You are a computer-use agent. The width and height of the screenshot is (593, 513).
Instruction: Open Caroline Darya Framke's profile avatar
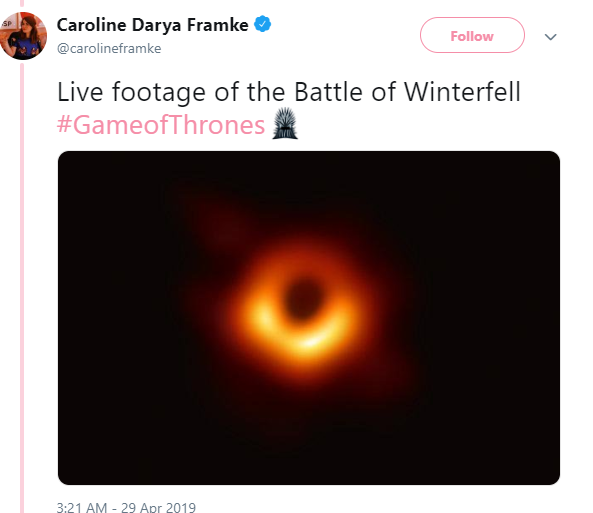coord(23,36)
